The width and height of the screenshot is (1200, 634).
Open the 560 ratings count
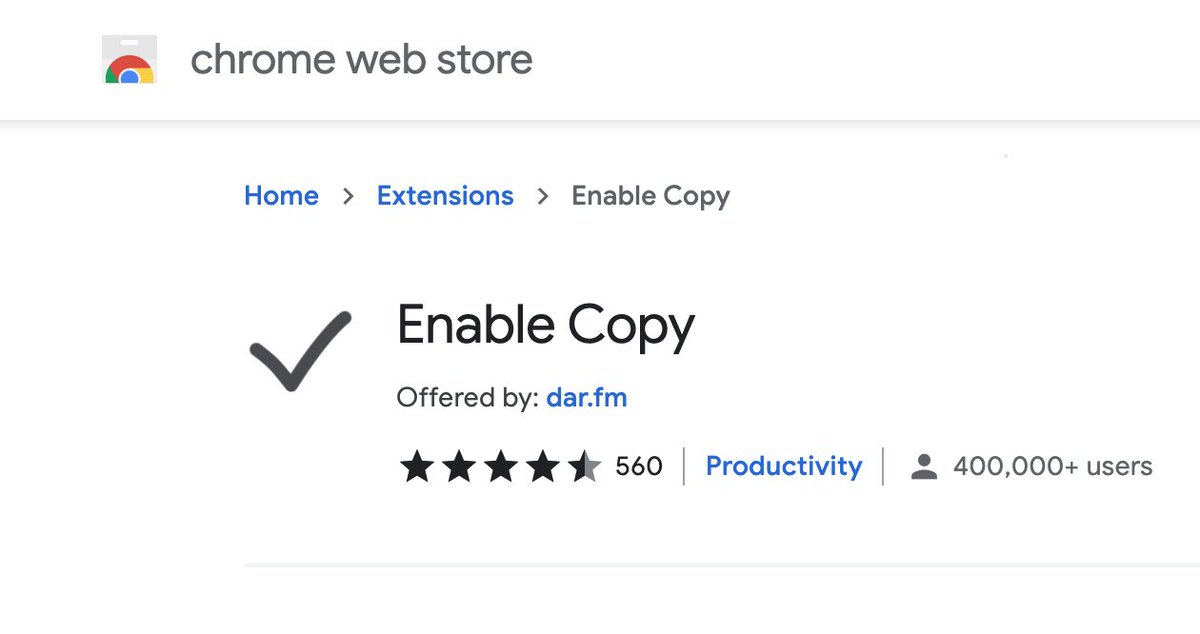639,467
